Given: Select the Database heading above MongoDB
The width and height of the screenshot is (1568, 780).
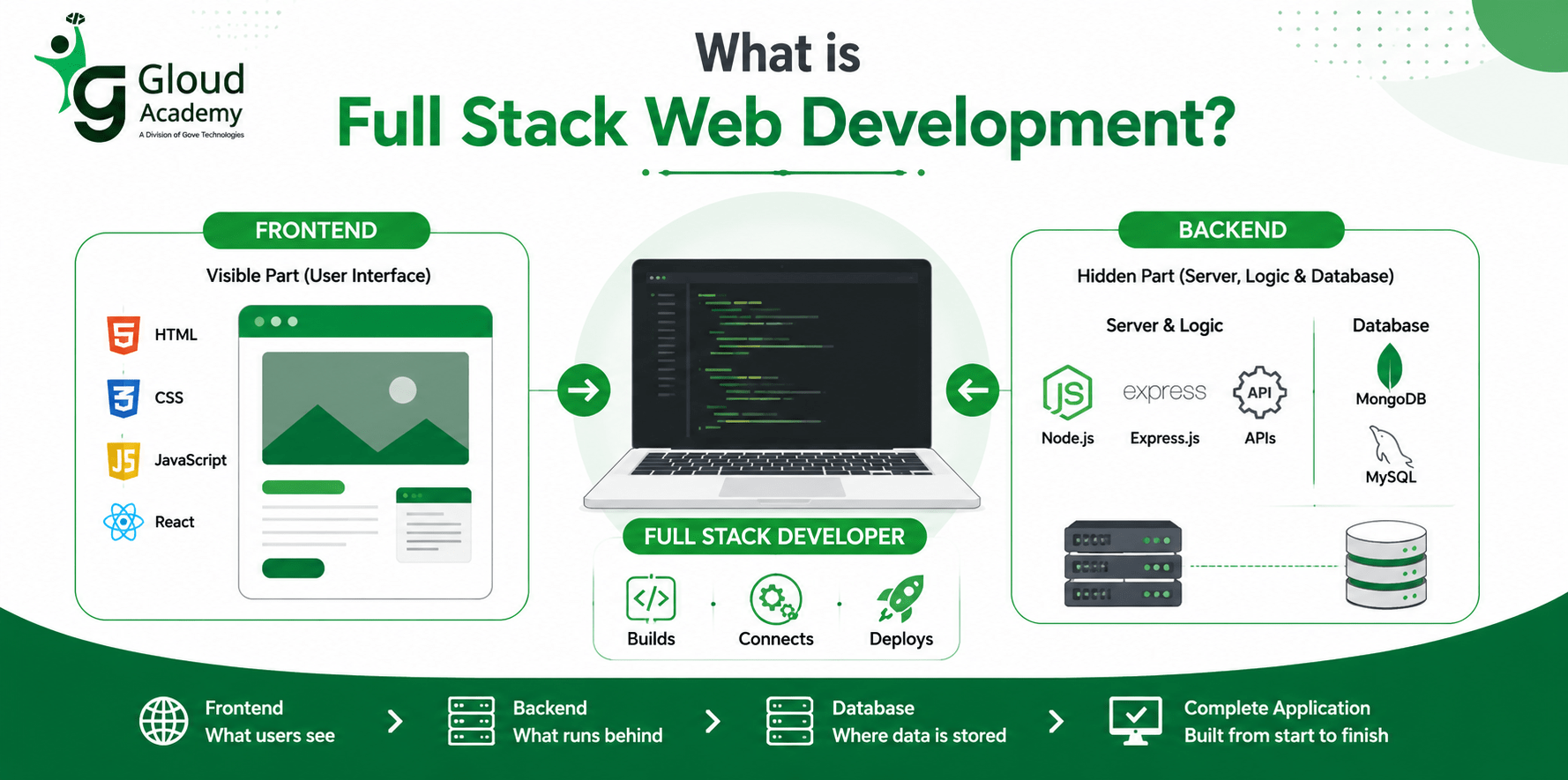Looking at the screenshot, I should 1391,325.
